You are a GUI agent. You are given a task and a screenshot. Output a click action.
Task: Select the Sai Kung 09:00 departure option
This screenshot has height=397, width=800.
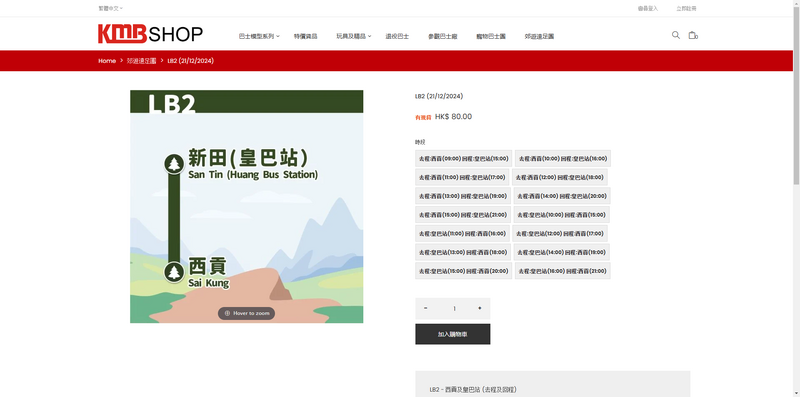(x=463, y=159)
